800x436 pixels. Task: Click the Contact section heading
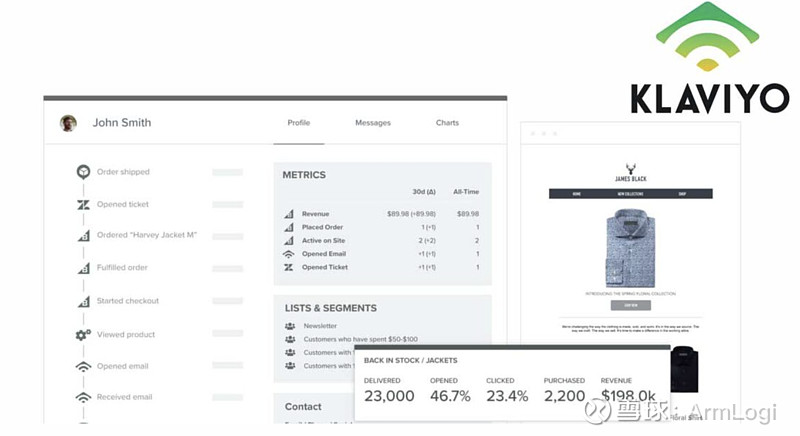click(303, 406)
